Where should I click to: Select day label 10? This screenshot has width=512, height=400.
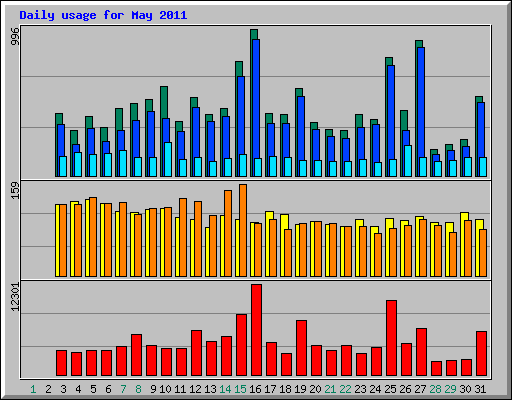coord(165,389)
